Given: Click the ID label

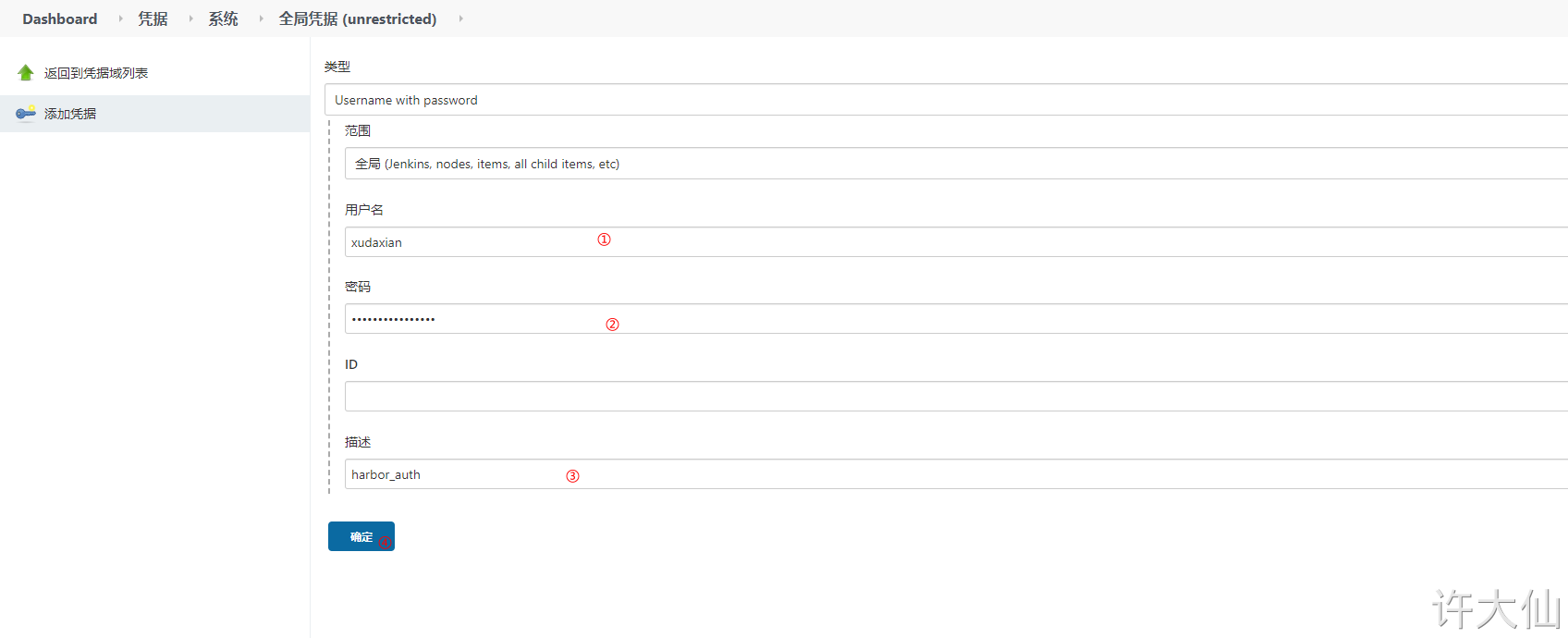Looking at the screenshot, I should [351, 364].
